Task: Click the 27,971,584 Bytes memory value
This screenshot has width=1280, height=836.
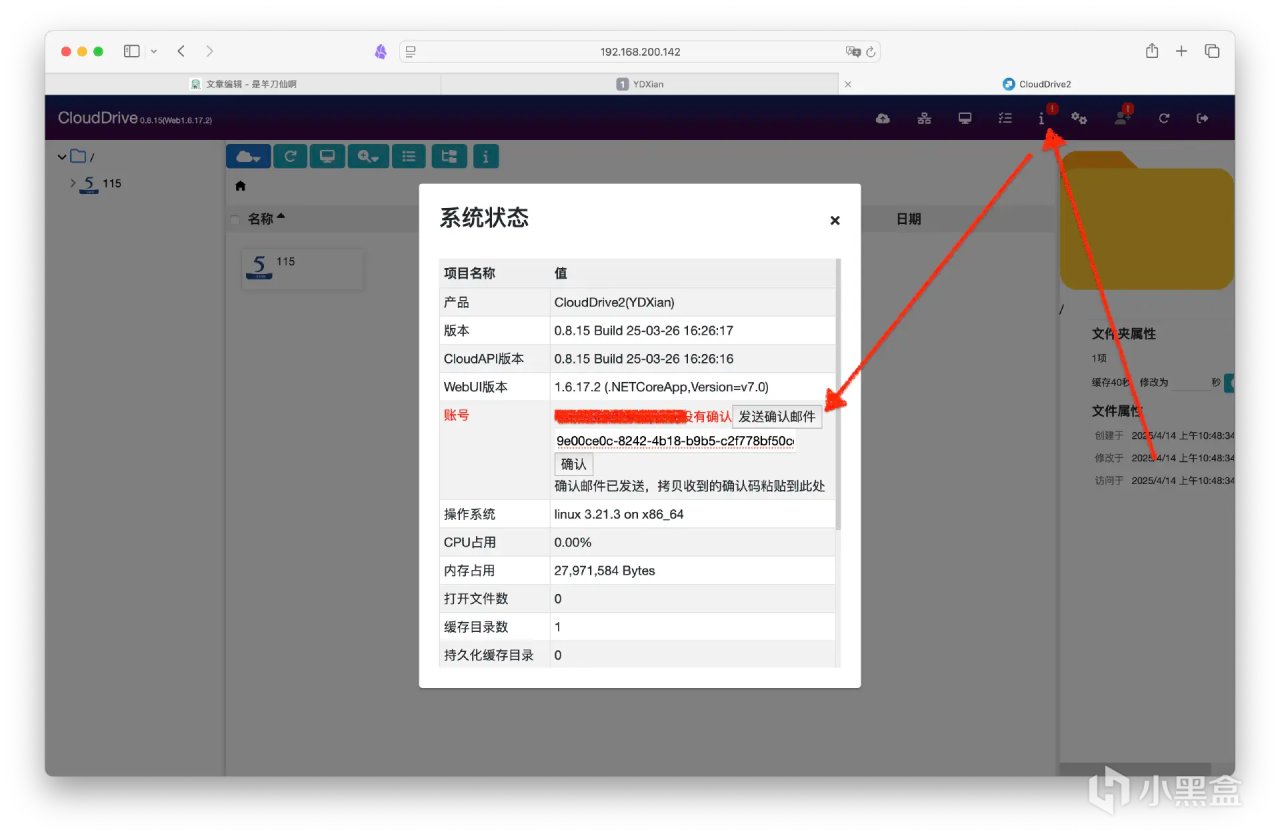Action: coord(605,570)
